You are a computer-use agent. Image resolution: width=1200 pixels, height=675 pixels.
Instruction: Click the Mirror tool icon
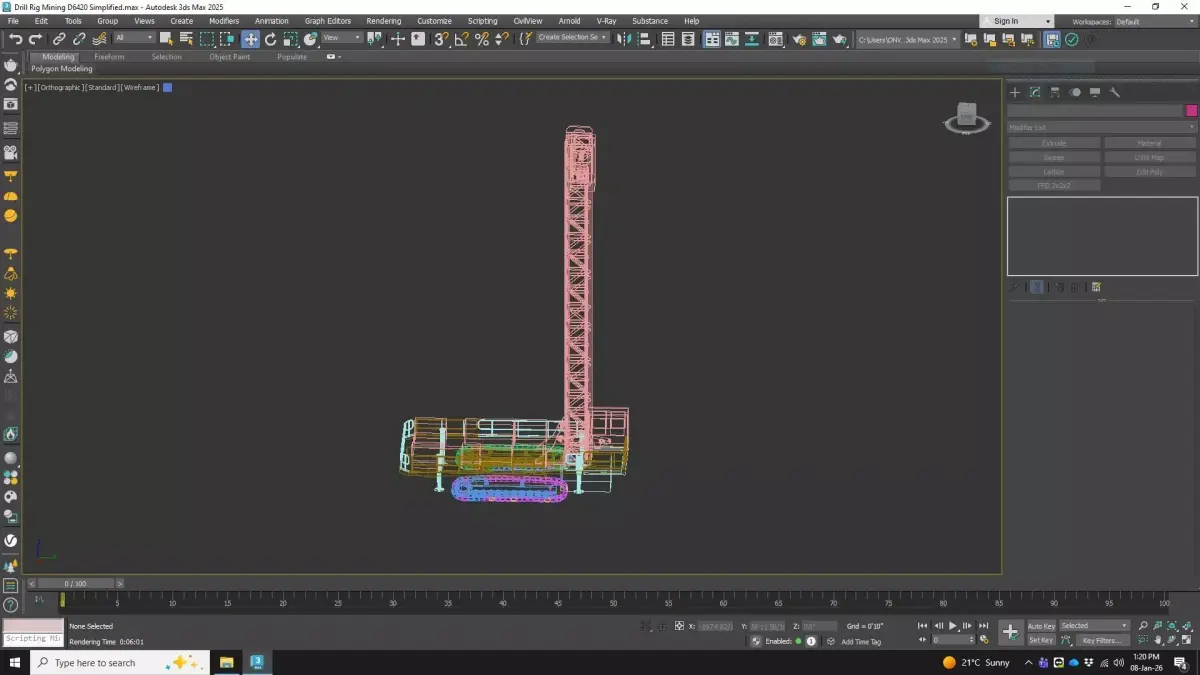tap(625, 39)
